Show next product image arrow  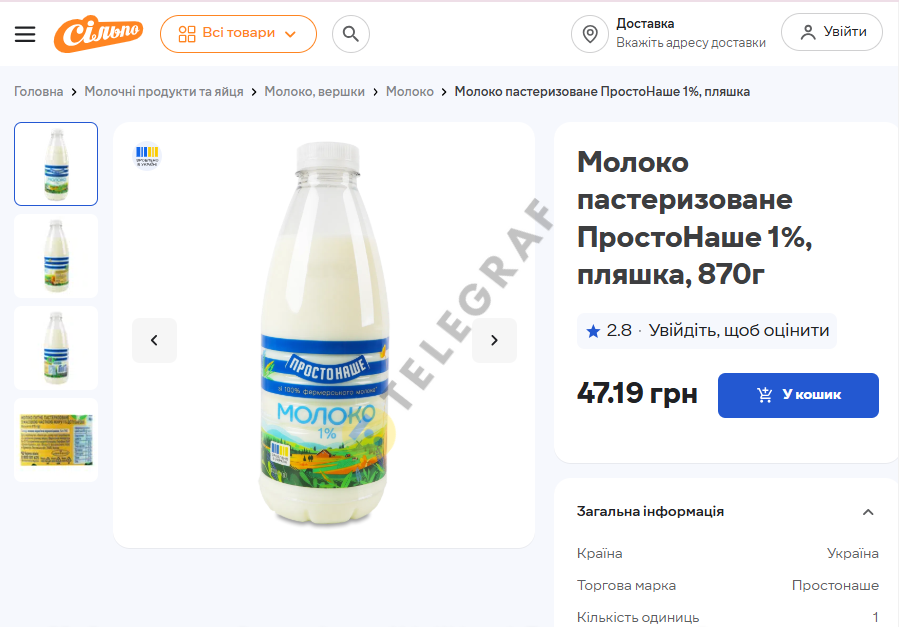click(494, 340)
